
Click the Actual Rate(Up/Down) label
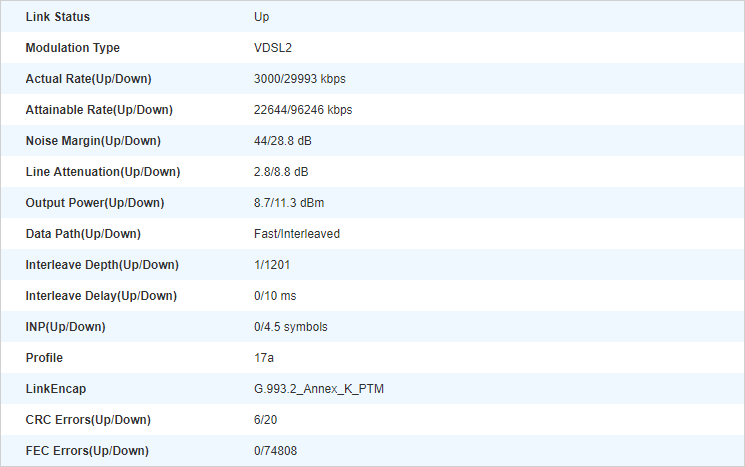[88, 79]
